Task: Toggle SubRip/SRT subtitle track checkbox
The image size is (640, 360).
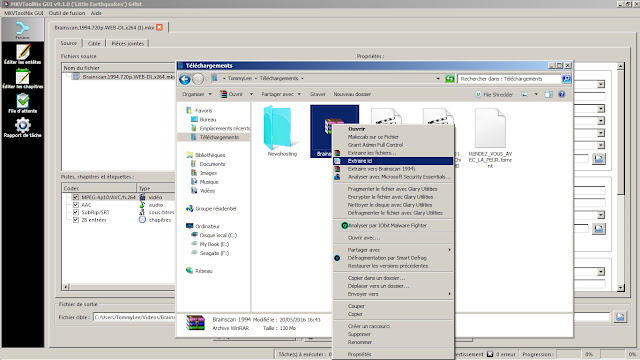Action: (76, 212)
